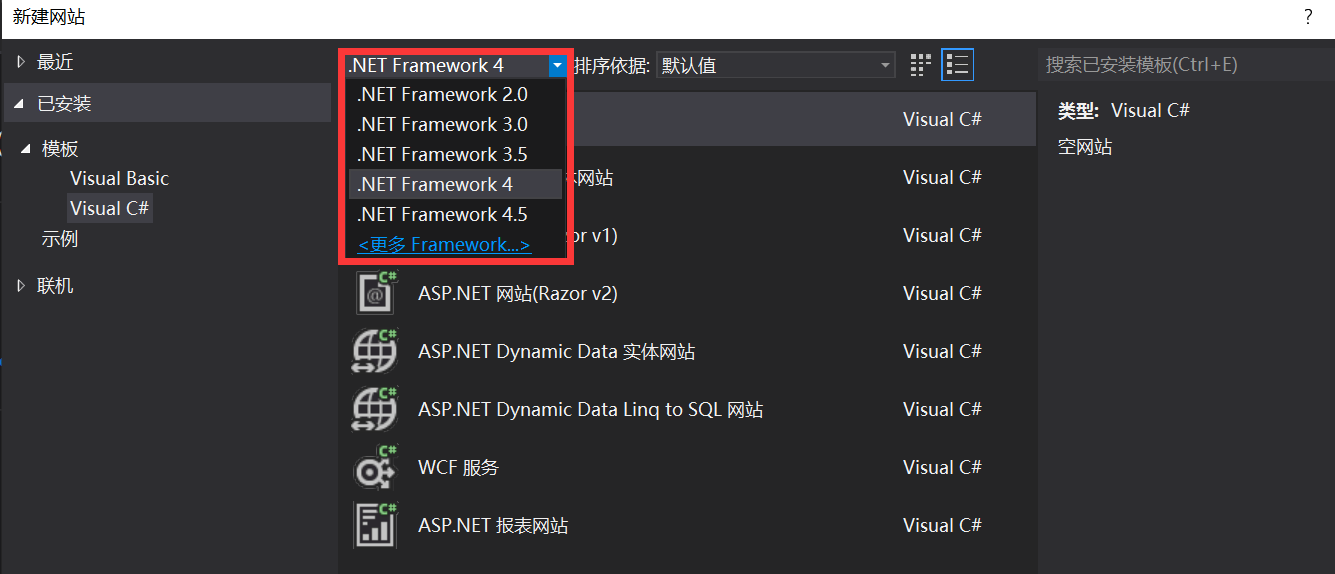Viewport: 1335px width, 574px height.
Task: Click Visual C# label in the WCF 服务 row
Action: [942, 468]
